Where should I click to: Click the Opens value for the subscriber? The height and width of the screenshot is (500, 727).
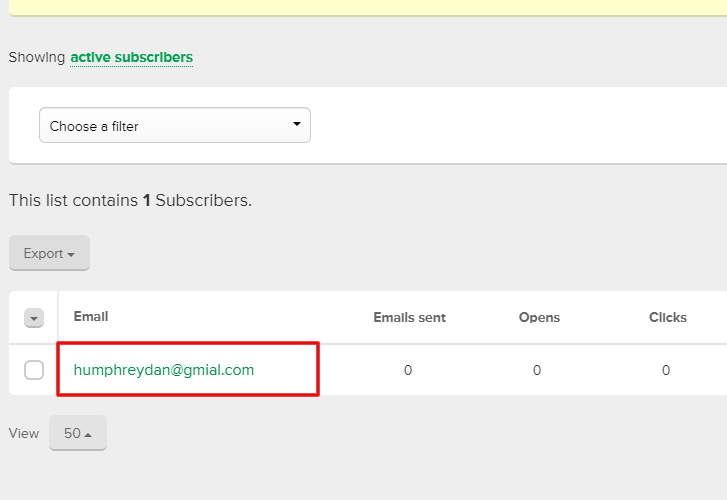point(537,370)
